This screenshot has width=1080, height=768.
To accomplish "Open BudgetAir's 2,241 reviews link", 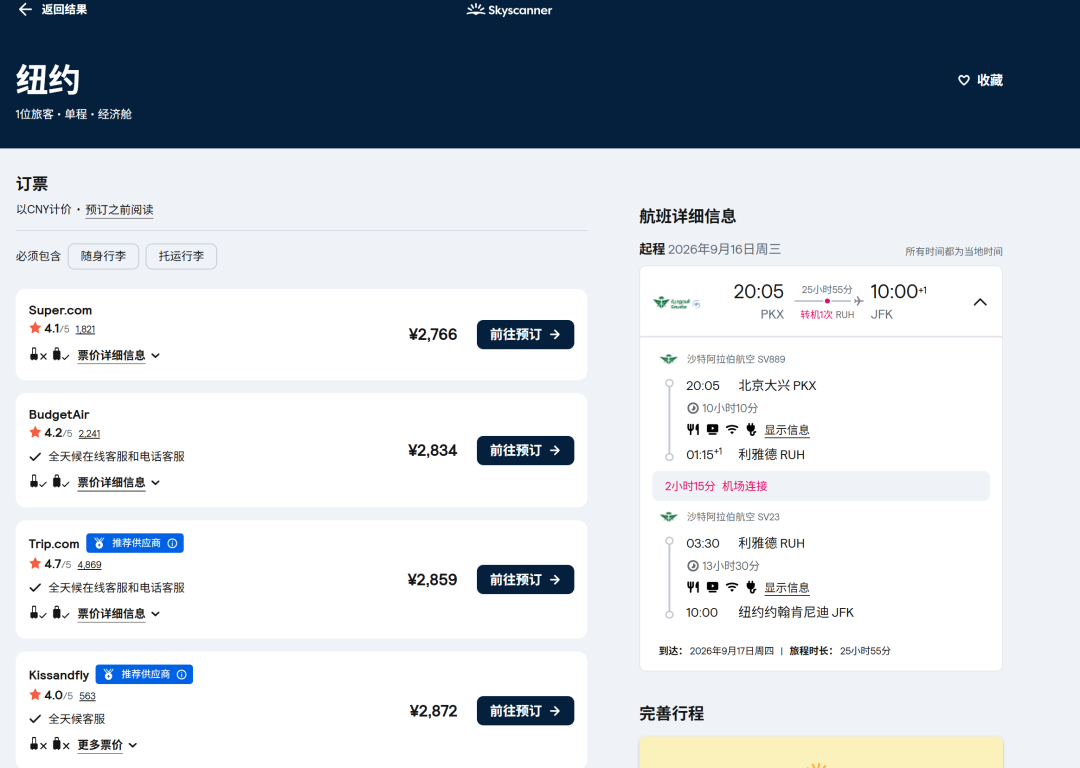I will click(90, 434).
